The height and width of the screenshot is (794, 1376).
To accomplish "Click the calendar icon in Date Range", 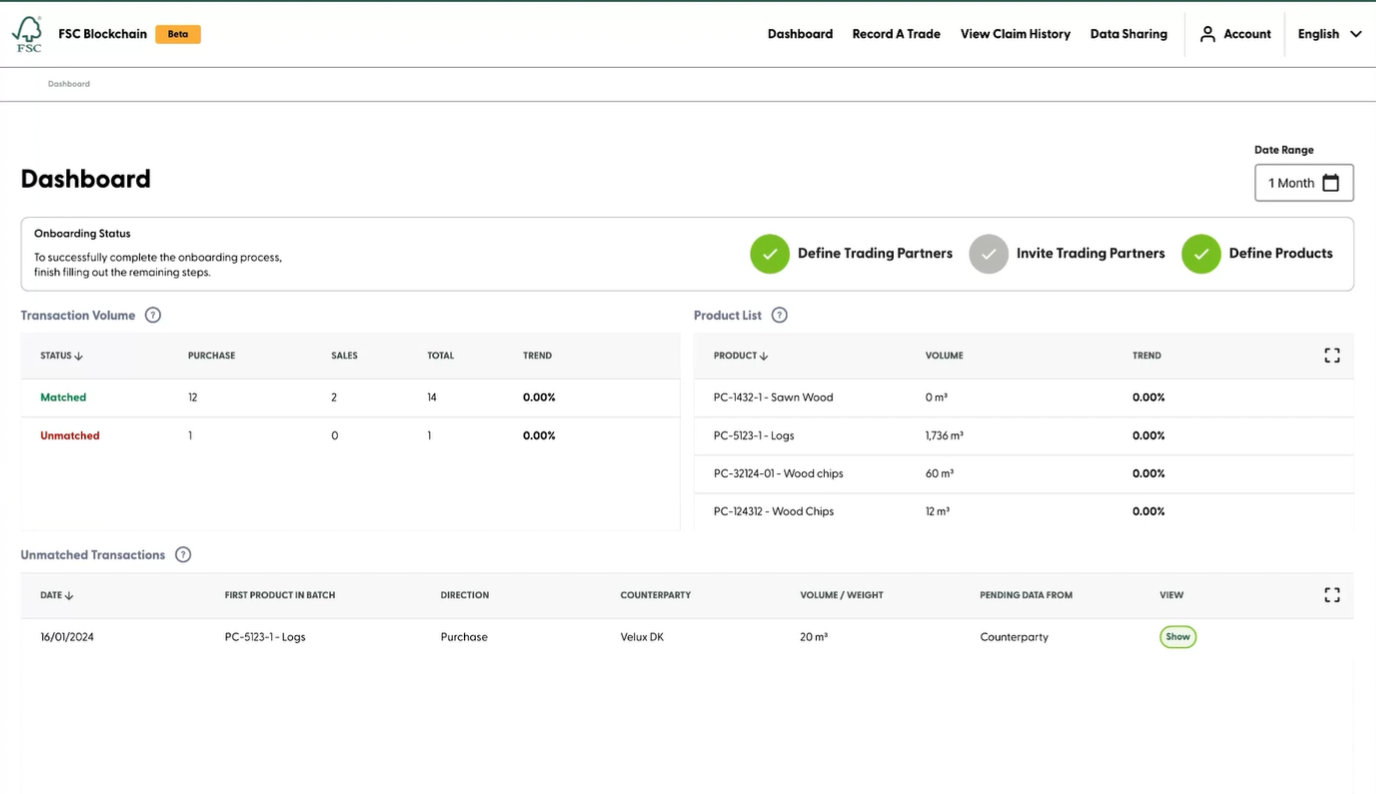I will (1331, 182).
